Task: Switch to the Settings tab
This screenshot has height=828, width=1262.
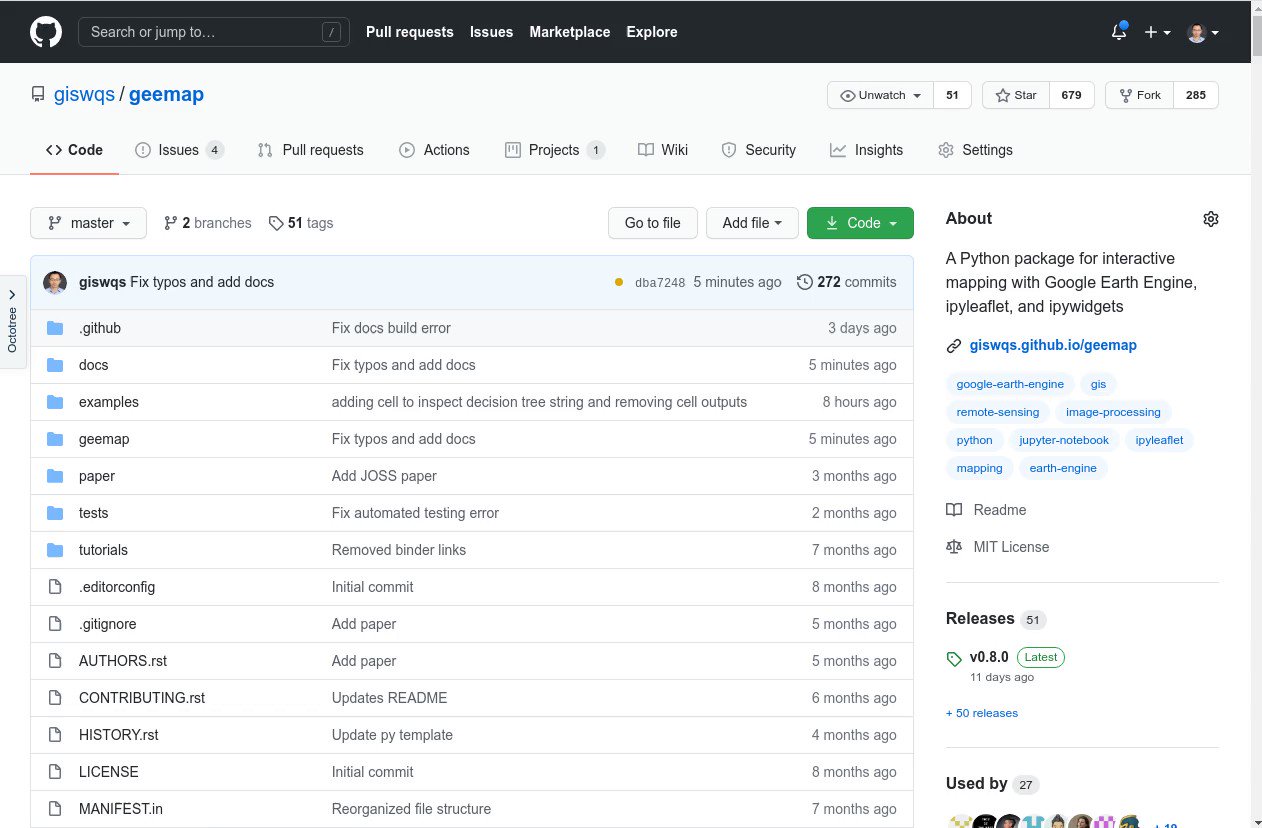Action: [x=975, y=150]
